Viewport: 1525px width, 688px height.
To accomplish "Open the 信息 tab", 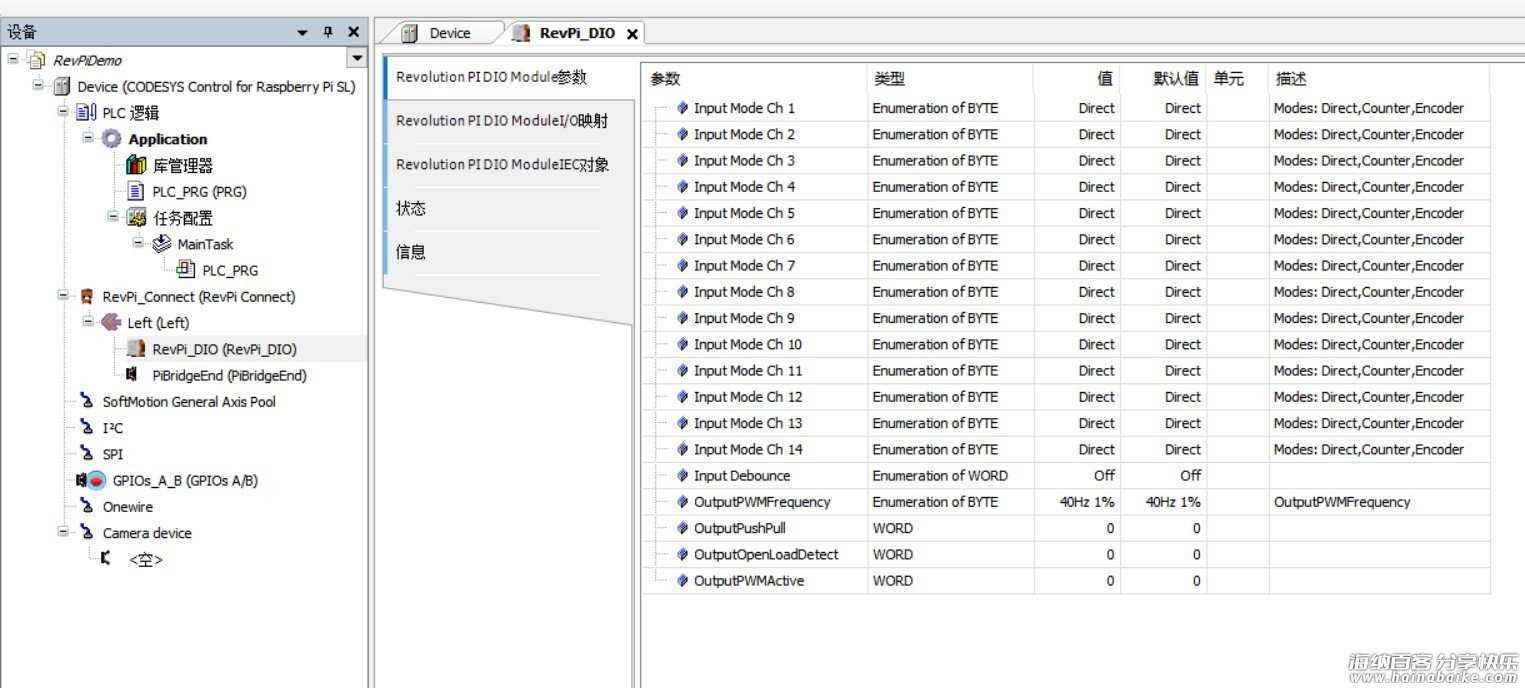I will point(508,252).
